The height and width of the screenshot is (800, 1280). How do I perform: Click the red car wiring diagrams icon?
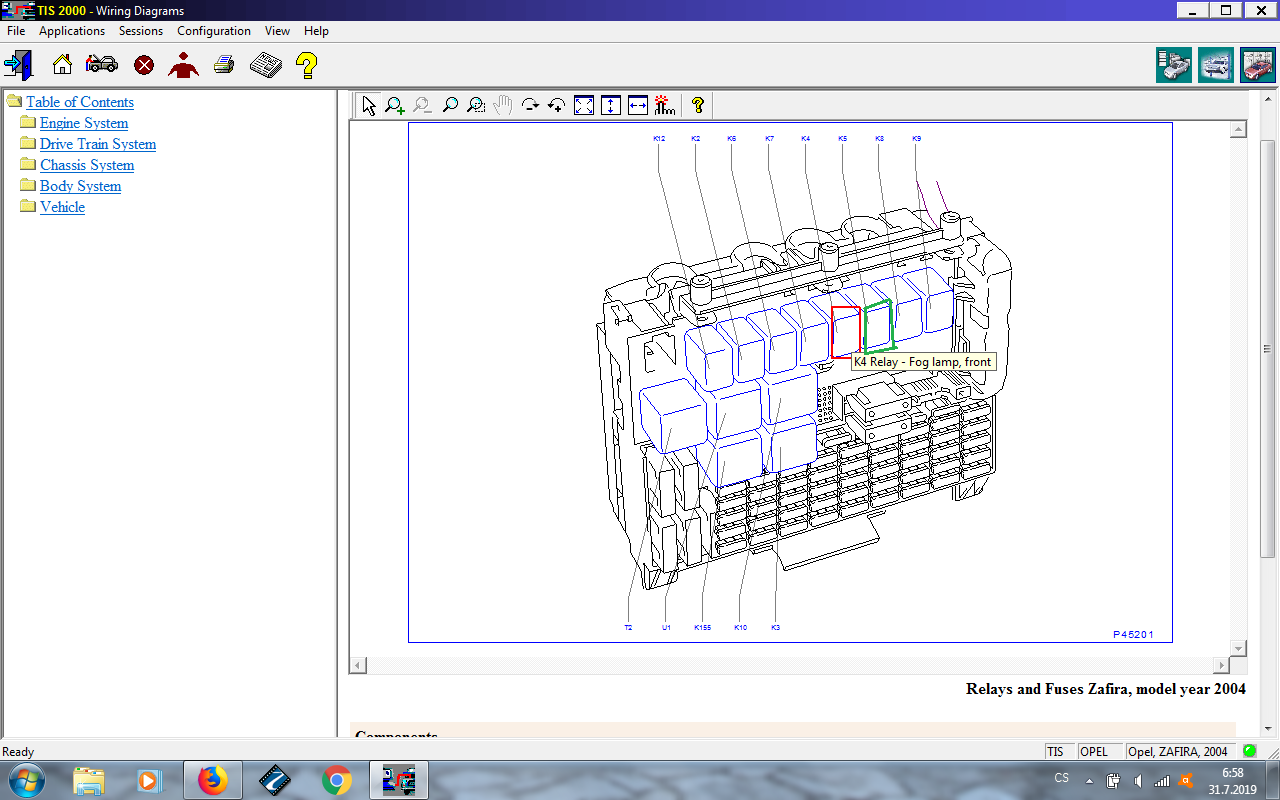1257,65
